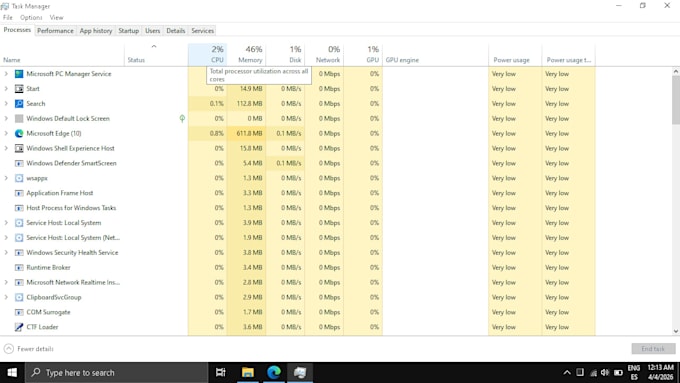Click the ENG ES language indicator
The height and width of the screenshot is (383, 680).
tap(634, 372)
